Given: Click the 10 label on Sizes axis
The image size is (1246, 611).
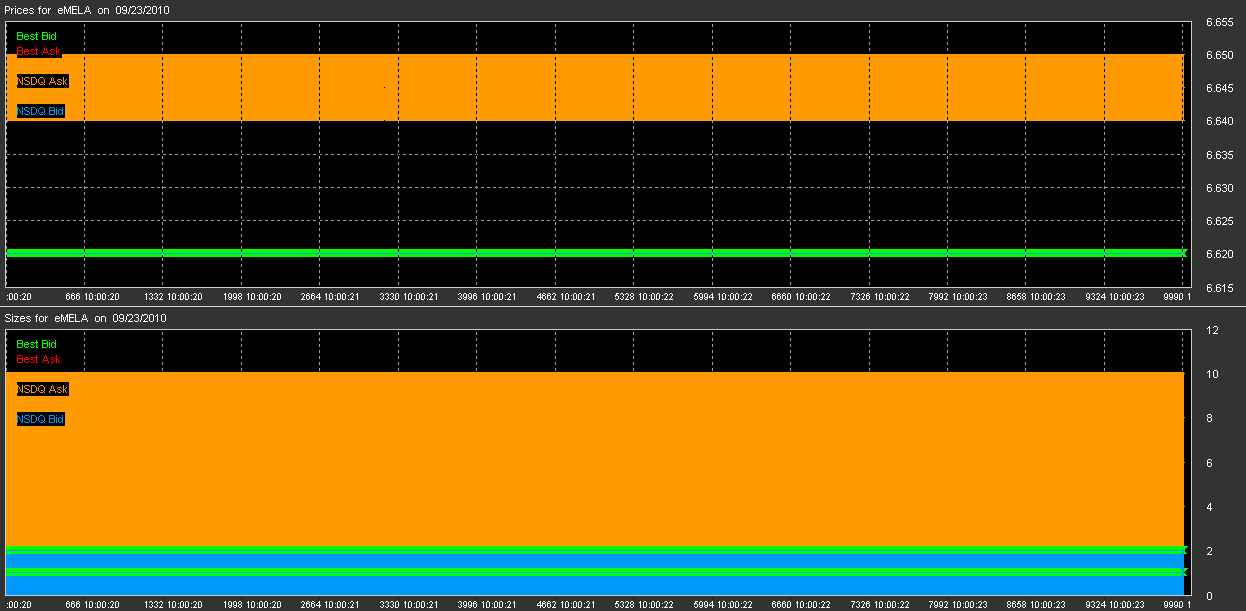Looking at the screenshot, I should coord(1211,374).
